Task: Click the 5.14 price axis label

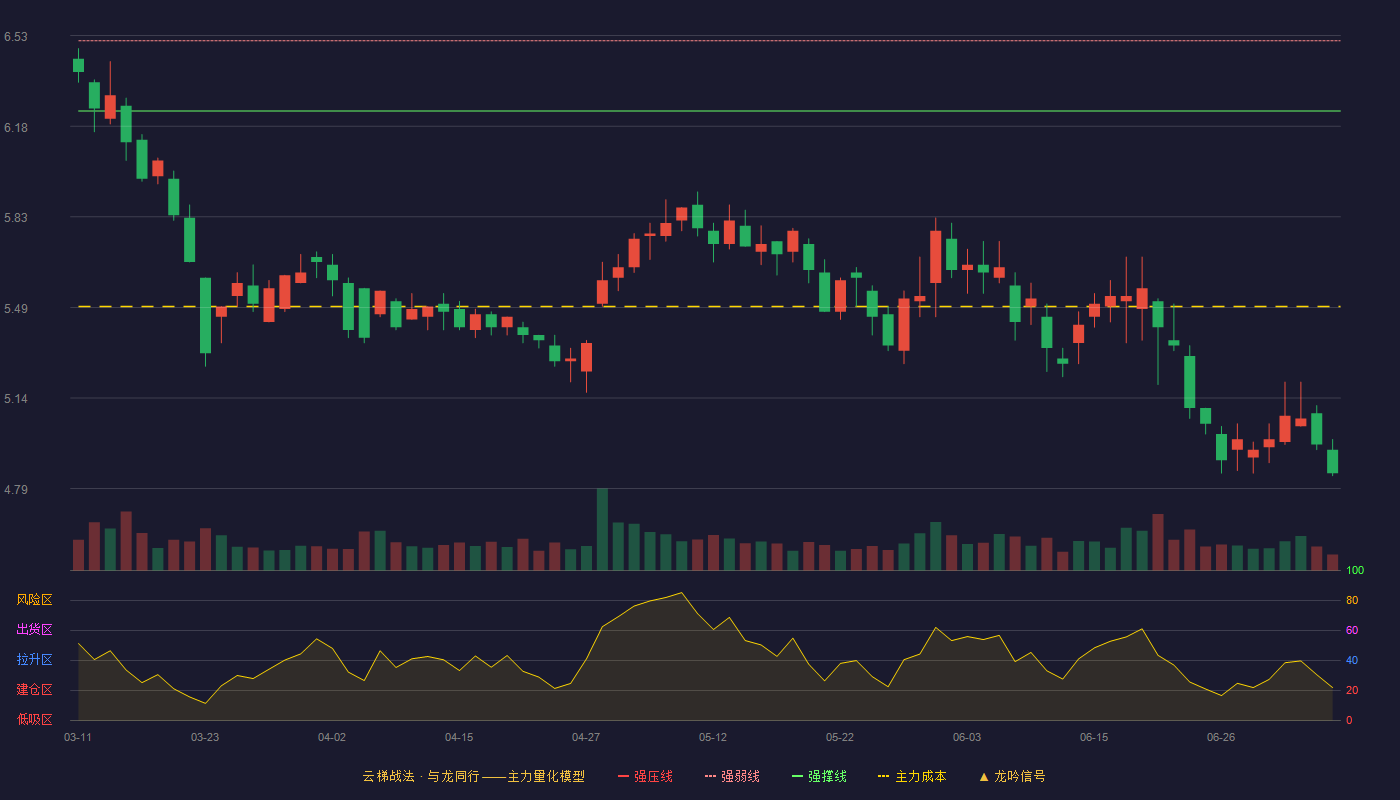Action: click(x=16, y=399)
